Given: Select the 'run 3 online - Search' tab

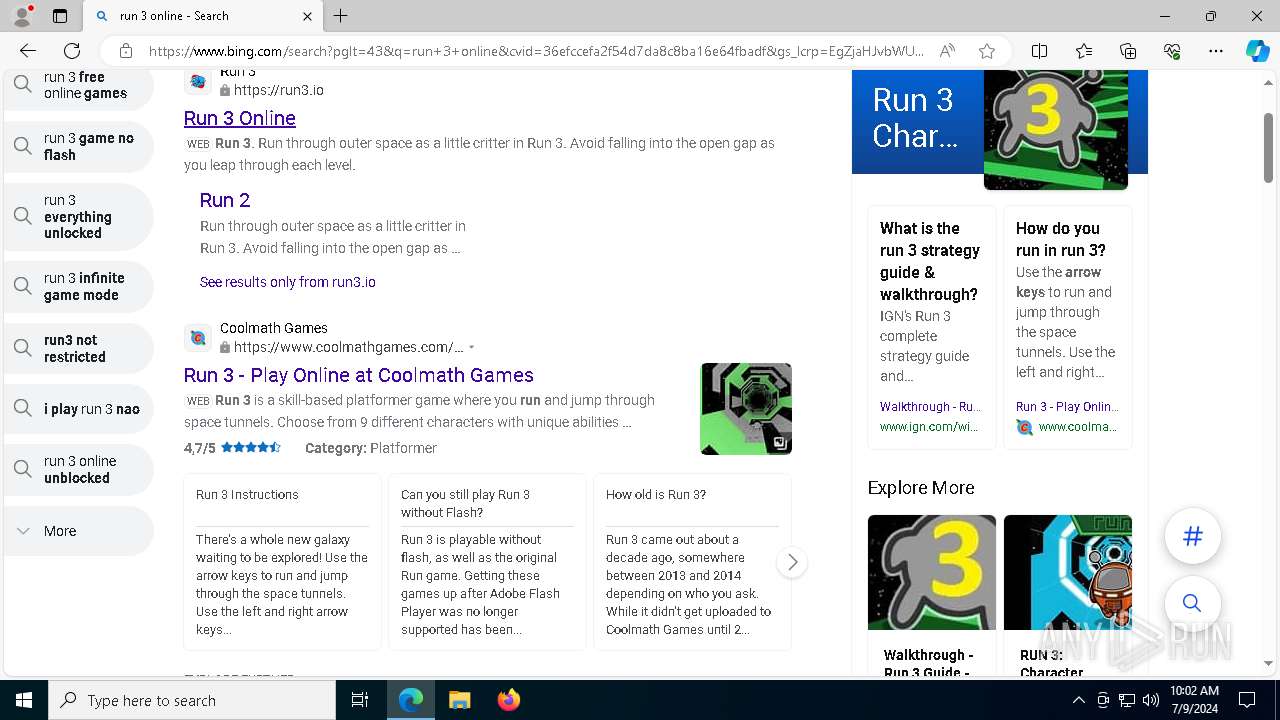Looking at the screenshot, I should coord(202,16).
